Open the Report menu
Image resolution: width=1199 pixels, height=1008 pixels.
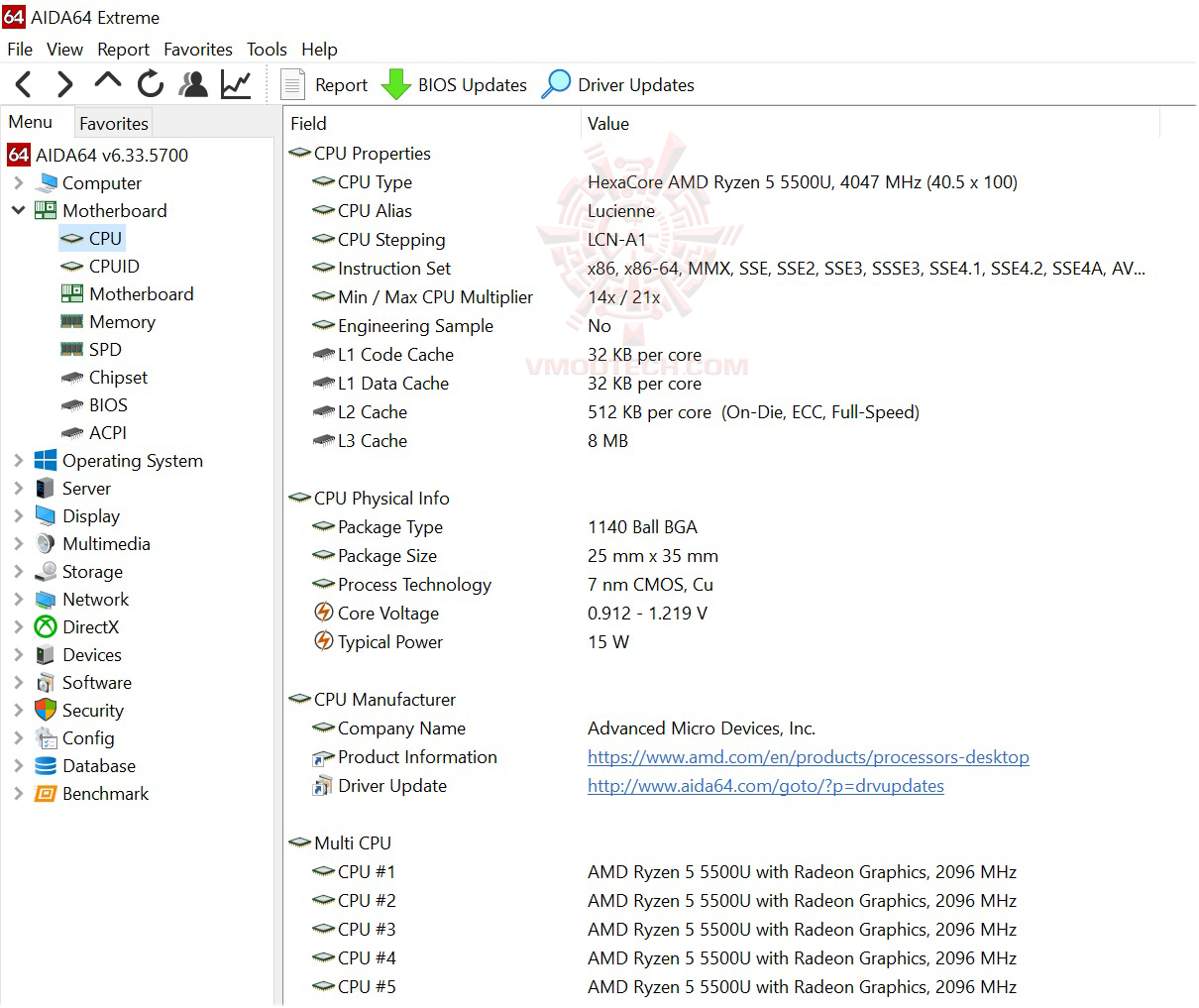coord(123,49)
